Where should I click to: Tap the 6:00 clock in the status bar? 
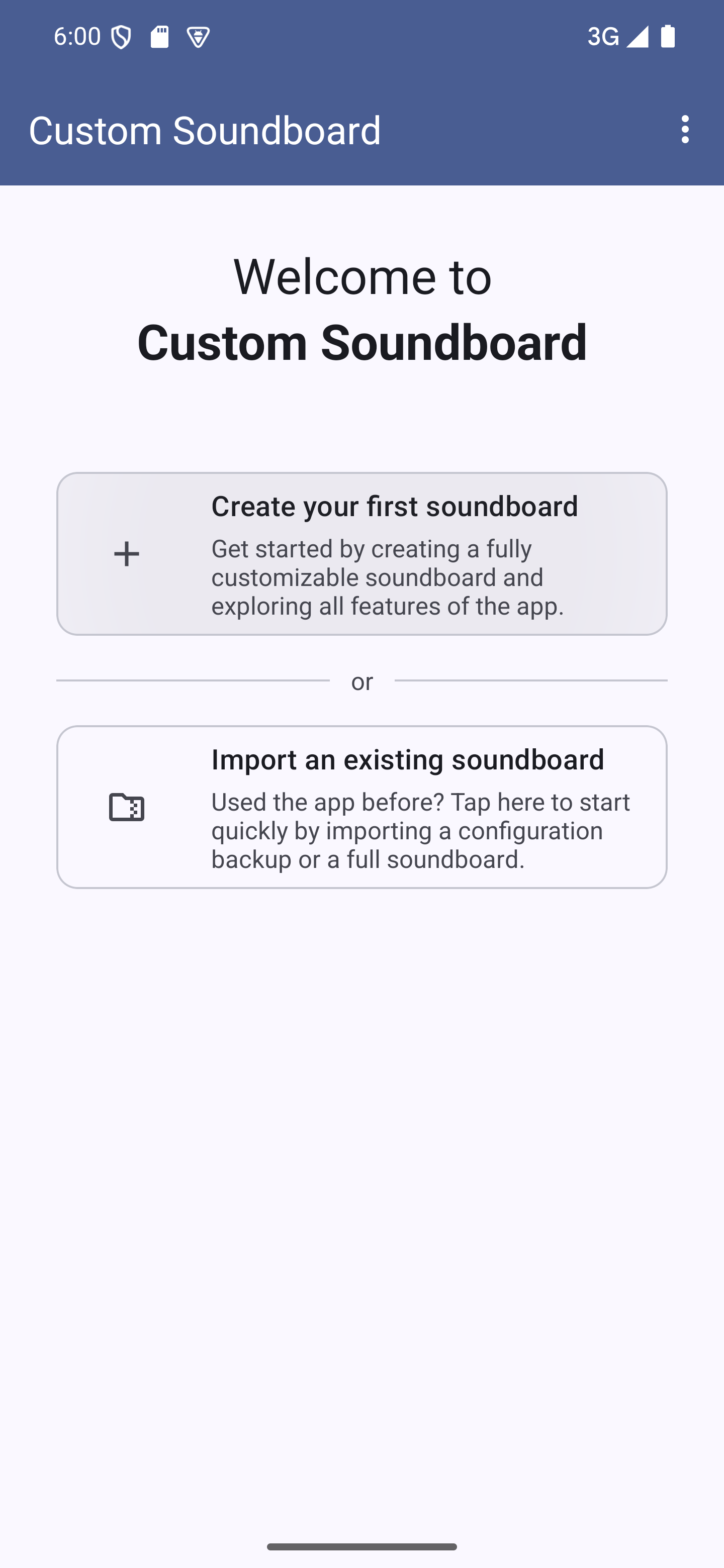pyautogui.click(x=77, y=37)
